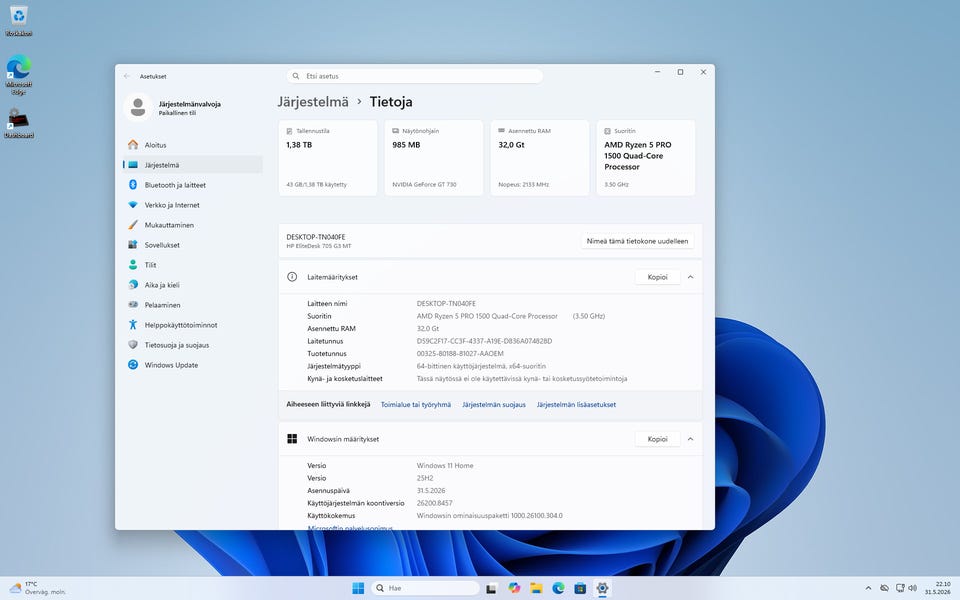This screenshot has height=600, width=960.
Task: Click the Suoritin processor card
Action: [x=646, y=158]
